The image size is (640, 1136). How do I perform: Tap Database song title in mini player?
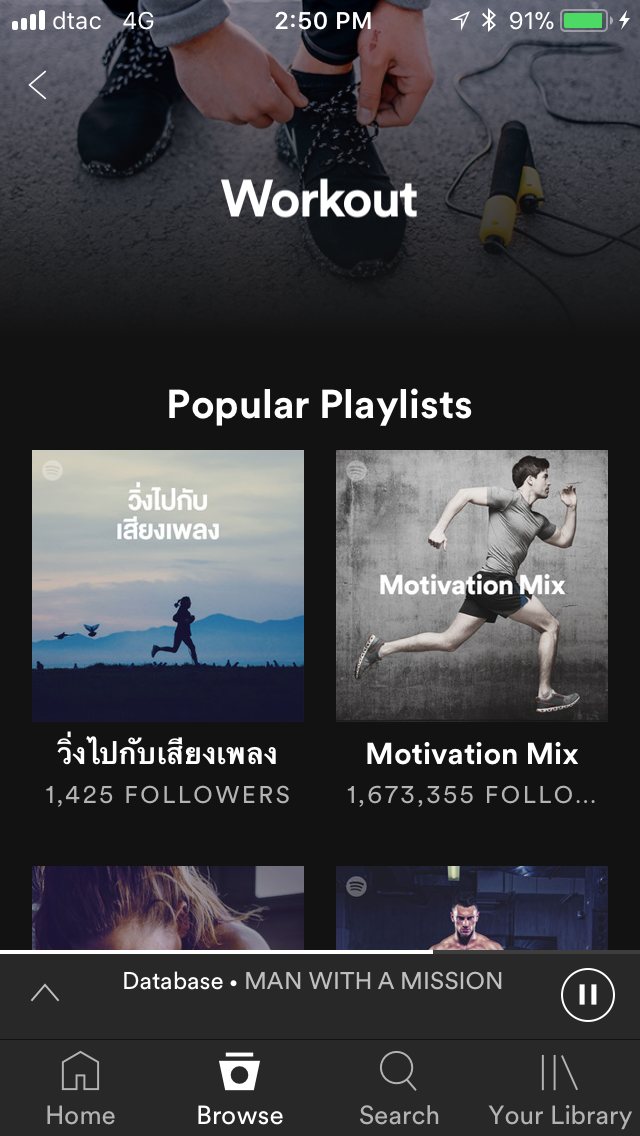coord(173,981)
